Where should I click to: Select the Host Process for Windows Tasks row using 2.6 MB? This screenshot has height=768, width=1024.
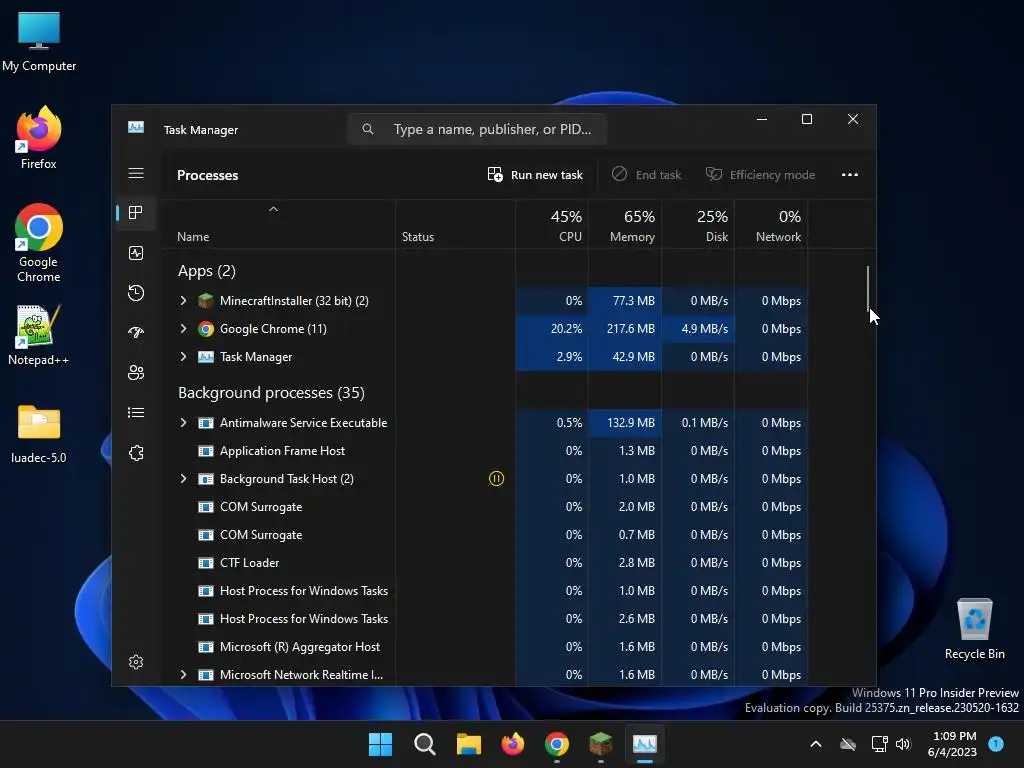tap(484, 618)
